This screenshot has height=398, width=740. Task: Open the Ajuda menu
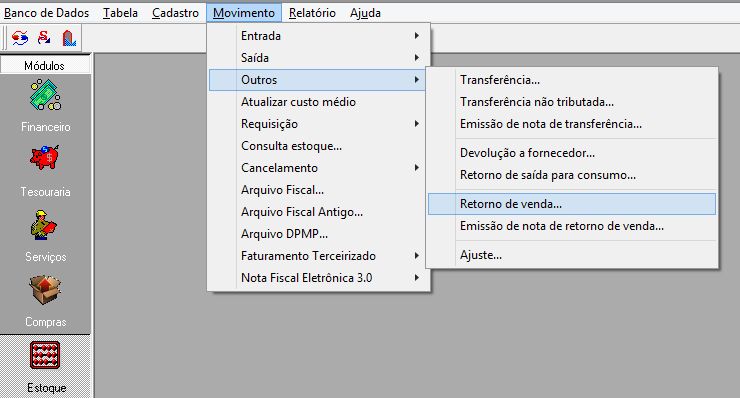point(365,13)
